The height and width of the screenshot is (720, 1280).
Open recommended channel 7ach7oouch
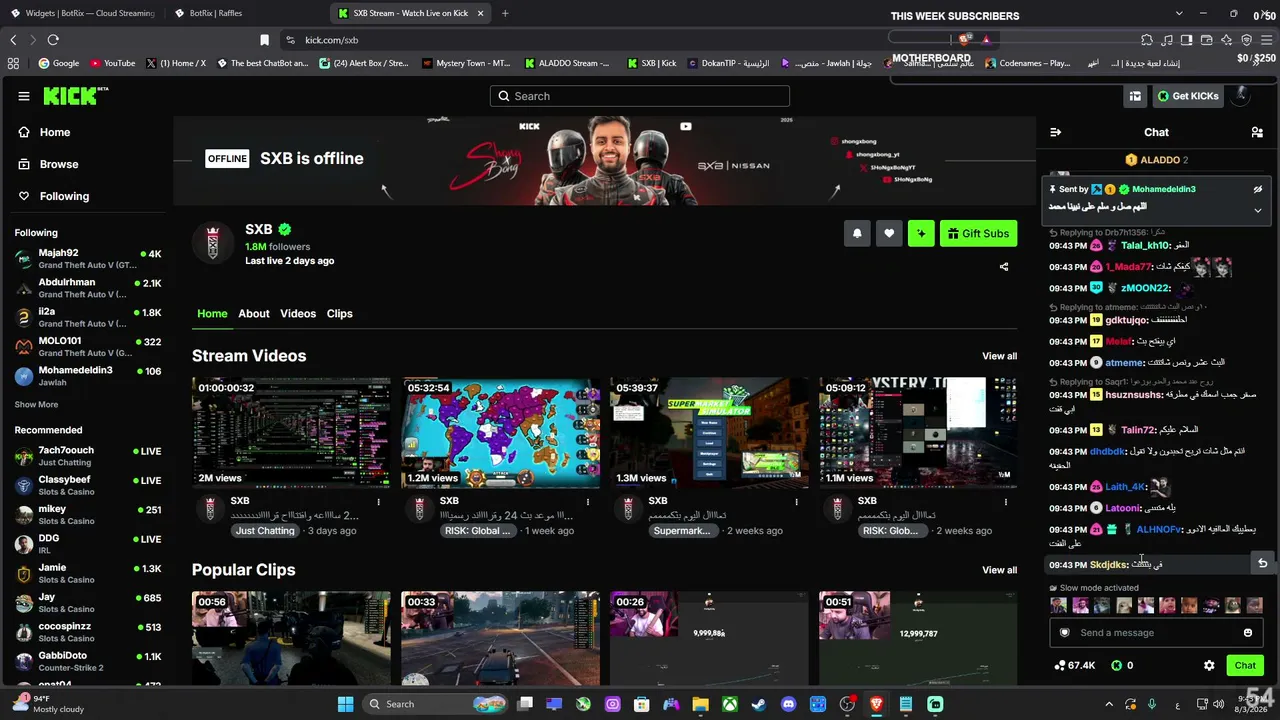88,456
